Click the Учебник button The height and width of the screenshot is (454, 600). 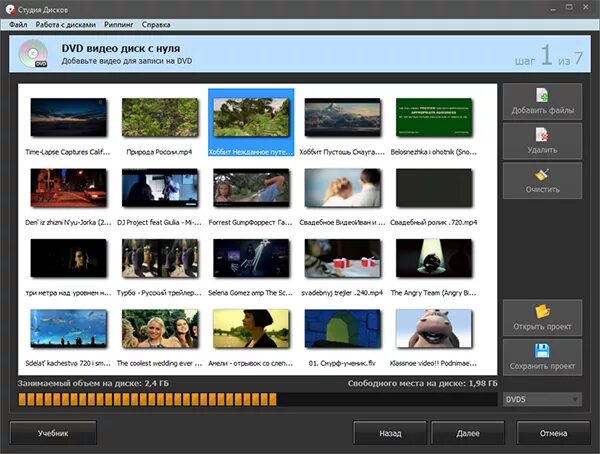click(53, 433)
